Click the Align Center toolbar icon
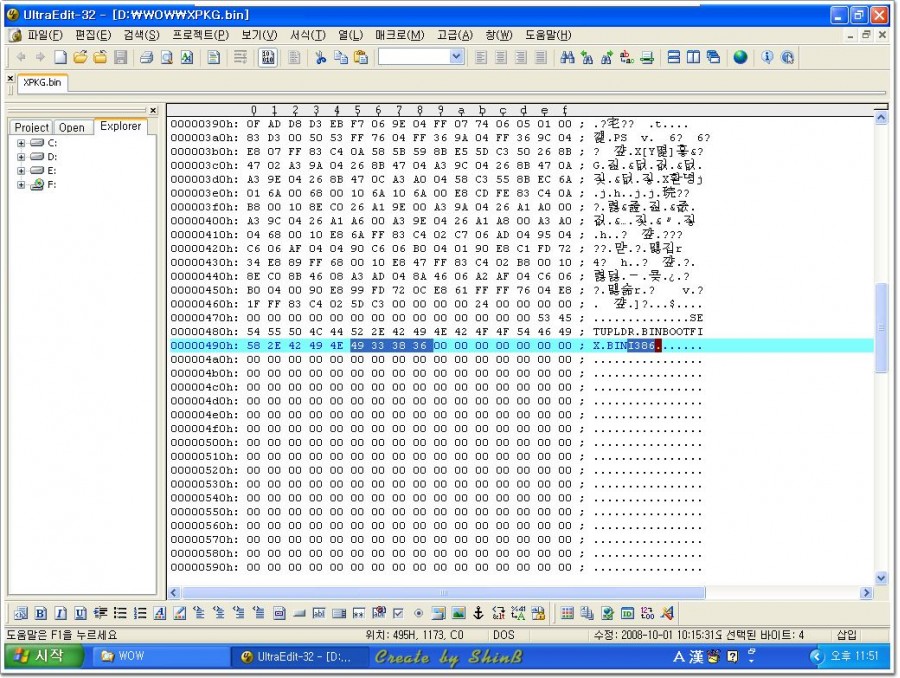 [501, 57]
